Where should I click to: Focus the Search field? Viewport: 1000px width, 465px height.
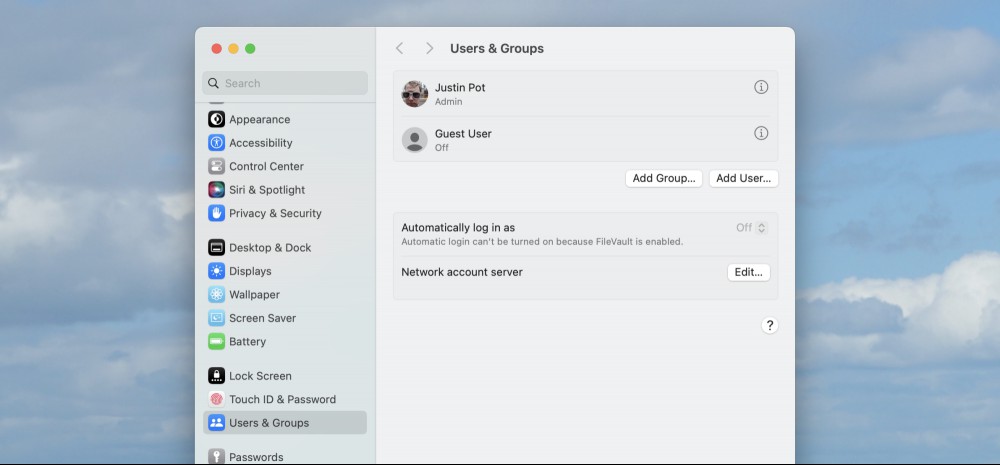(x=285, y=83)
